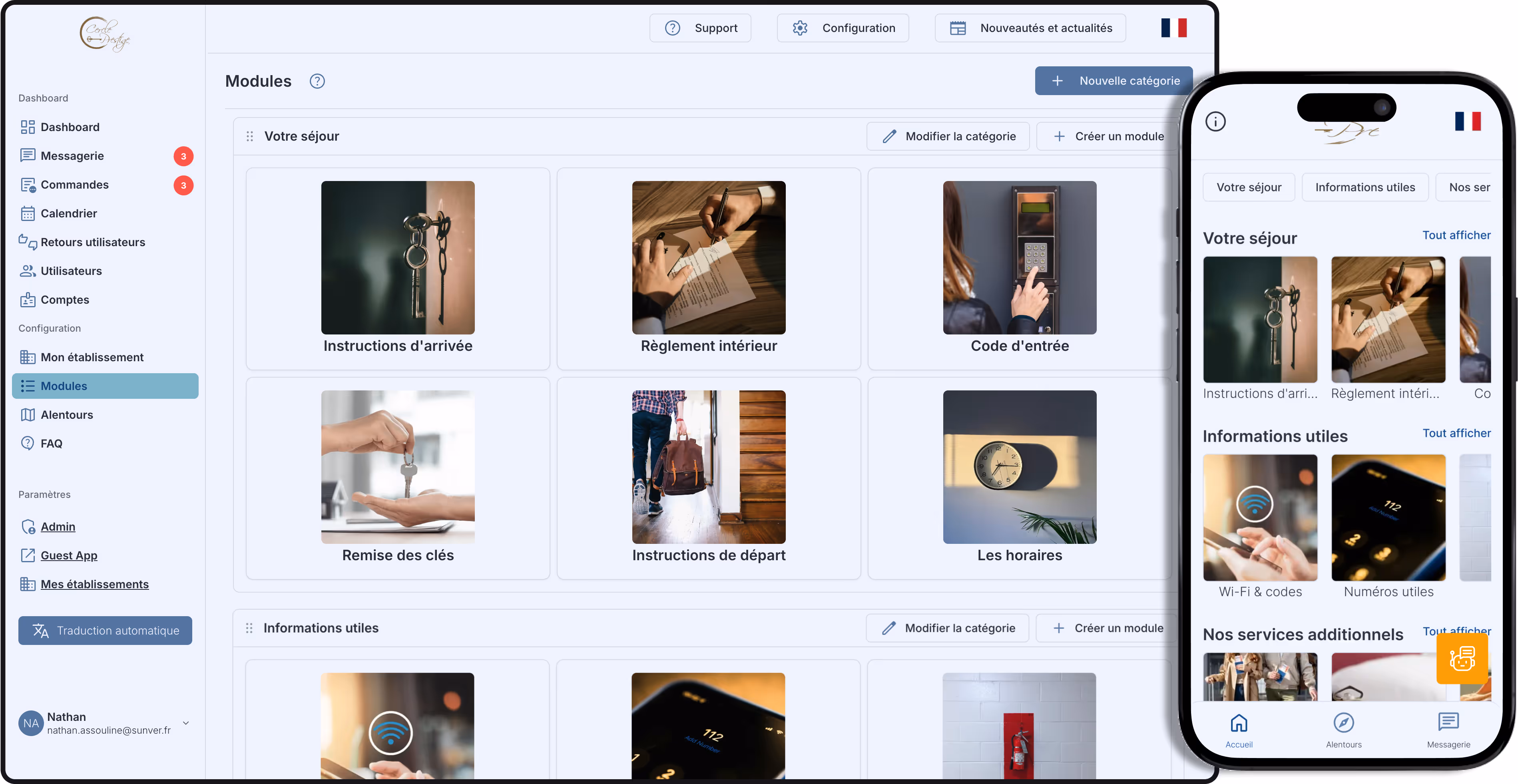Expand the Nathan account menu chevron
This screenshot has height=784, width=1518.
185,723
